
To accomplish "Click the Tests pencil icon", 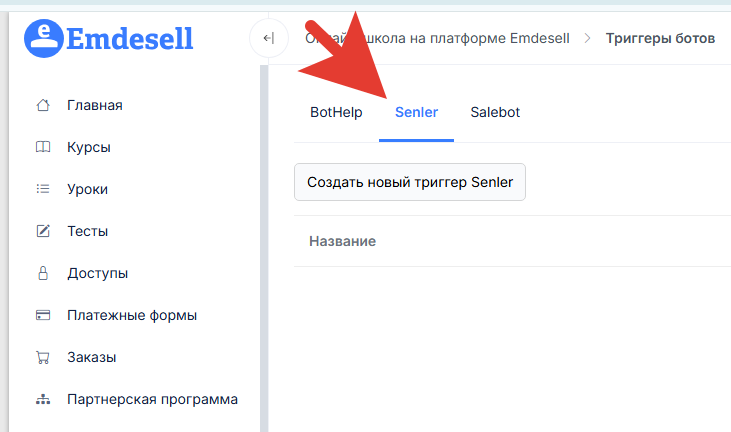I will 42,231.
